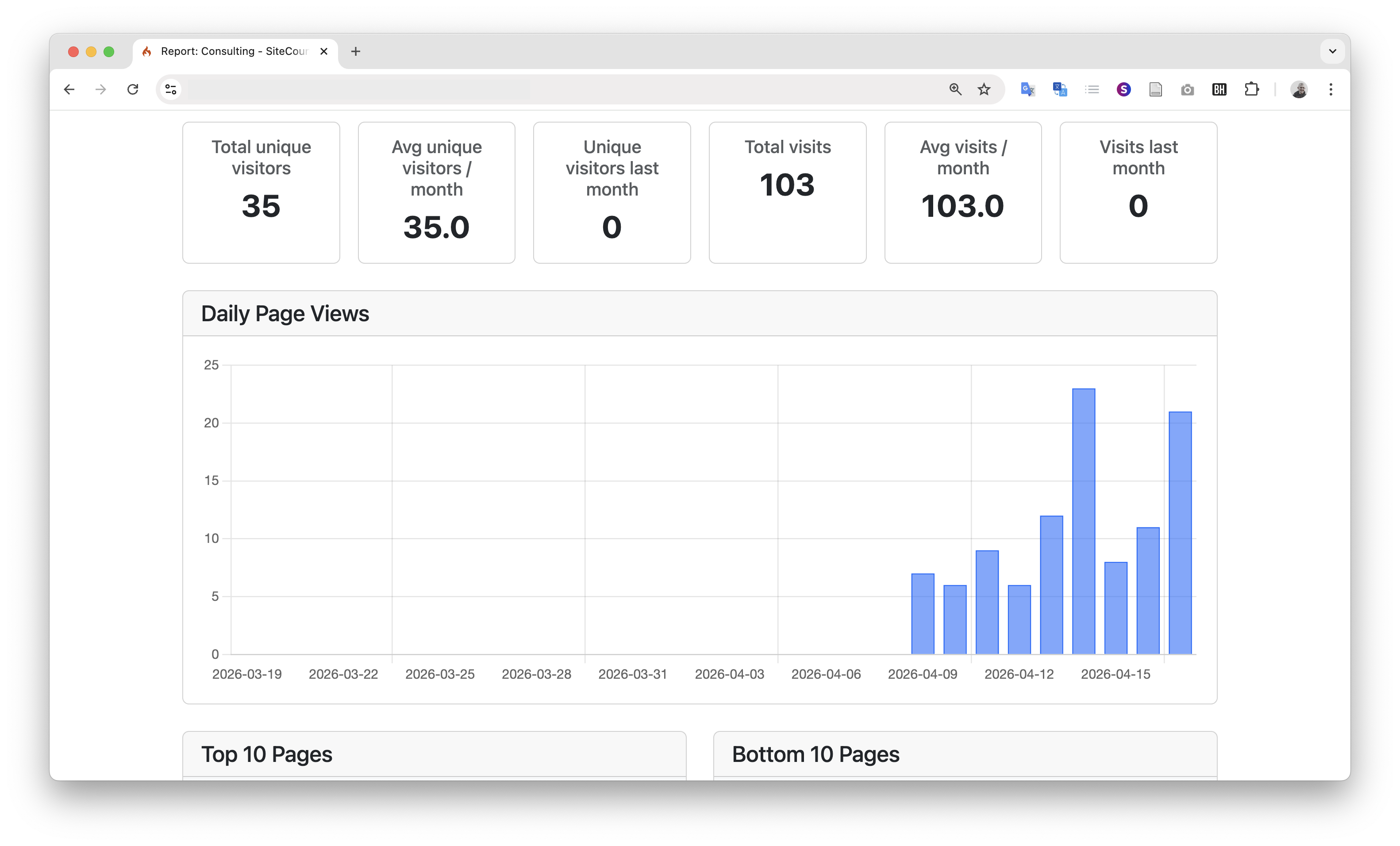View site information icon in the address bar
The image size is (1400, 846).
pos(171,89)
